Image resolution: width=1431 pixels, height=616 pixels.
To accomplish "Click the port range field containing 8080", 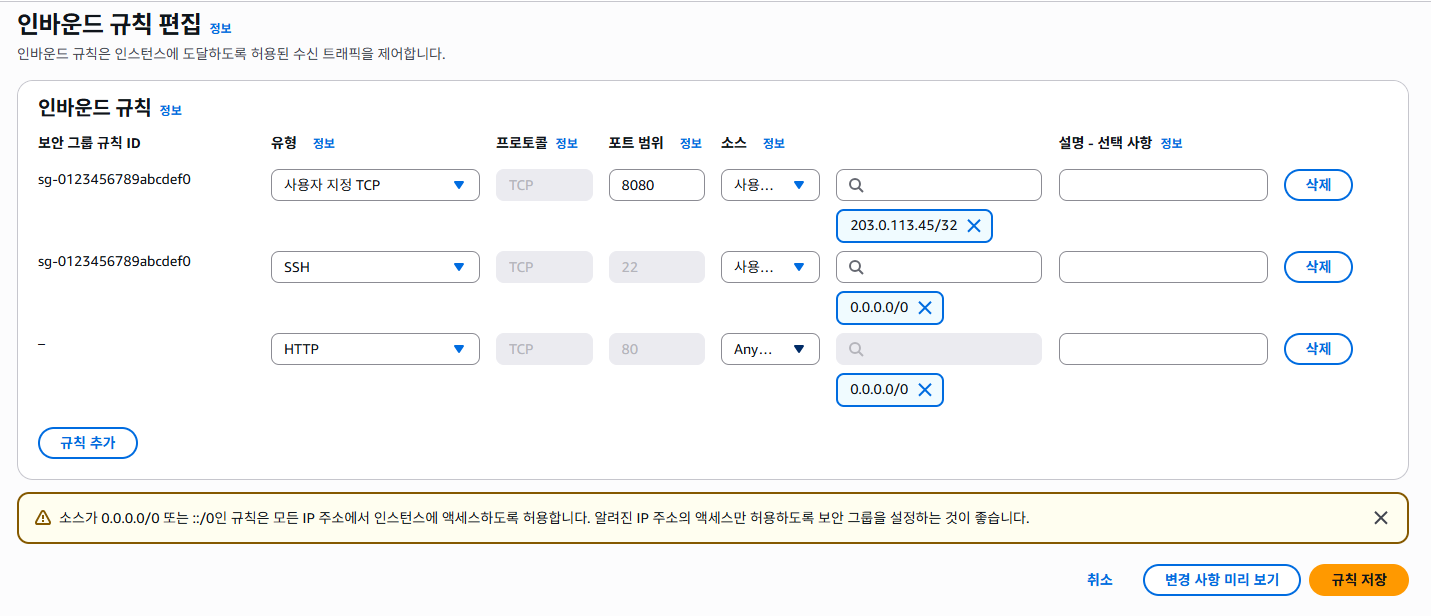I will click(x=657, y=185).
